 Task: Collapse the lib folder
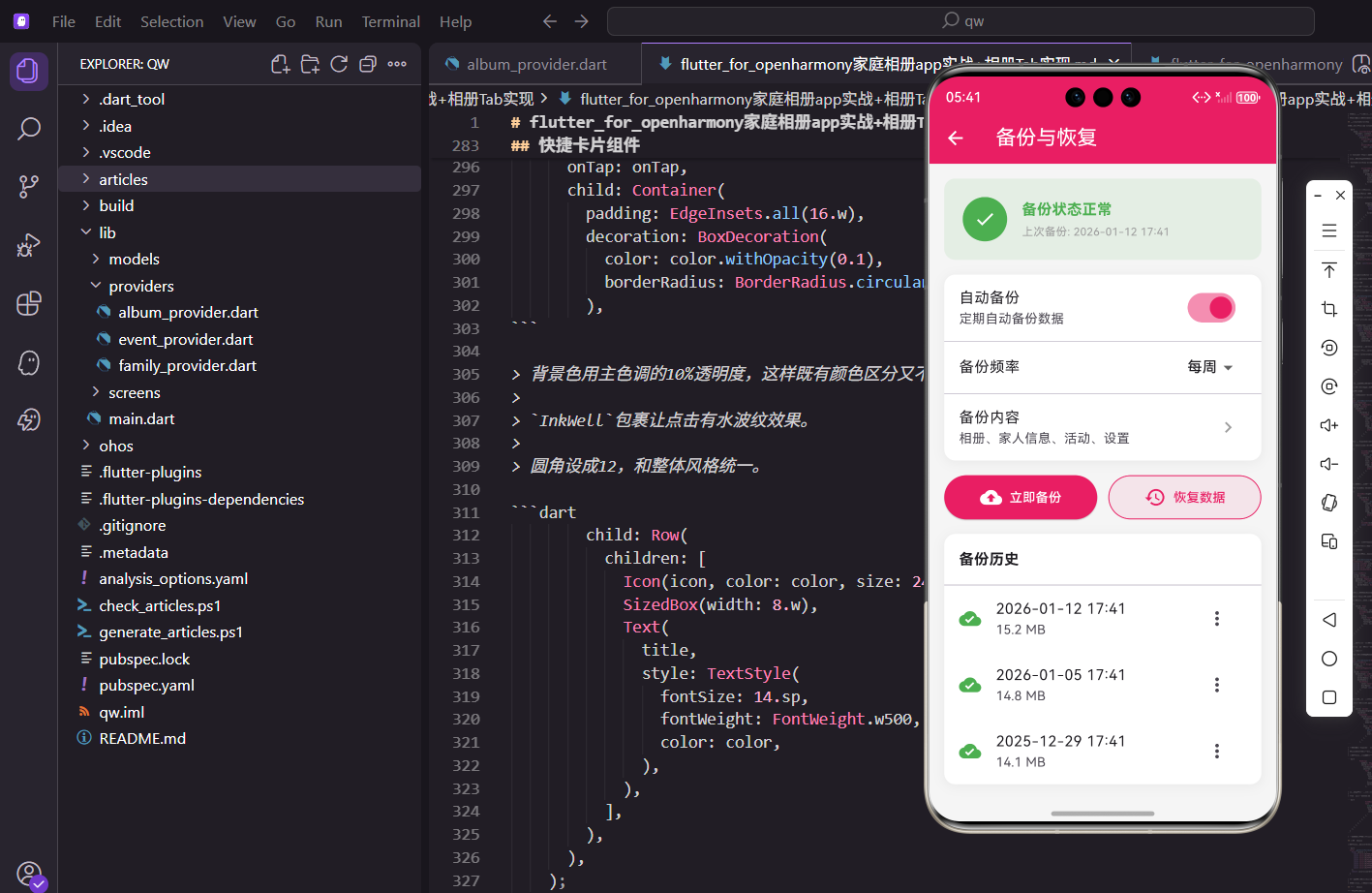239,232
